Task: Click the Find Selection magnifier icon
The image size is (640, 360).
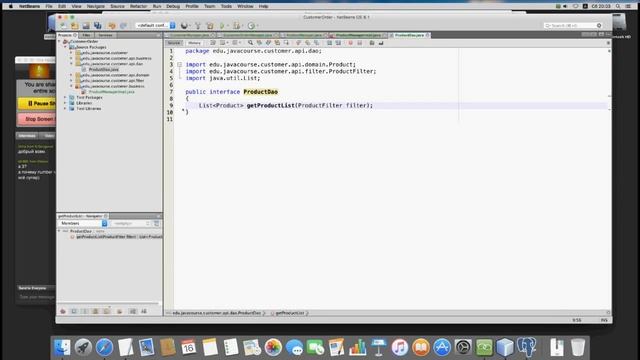Action: [x=250, y=43]
